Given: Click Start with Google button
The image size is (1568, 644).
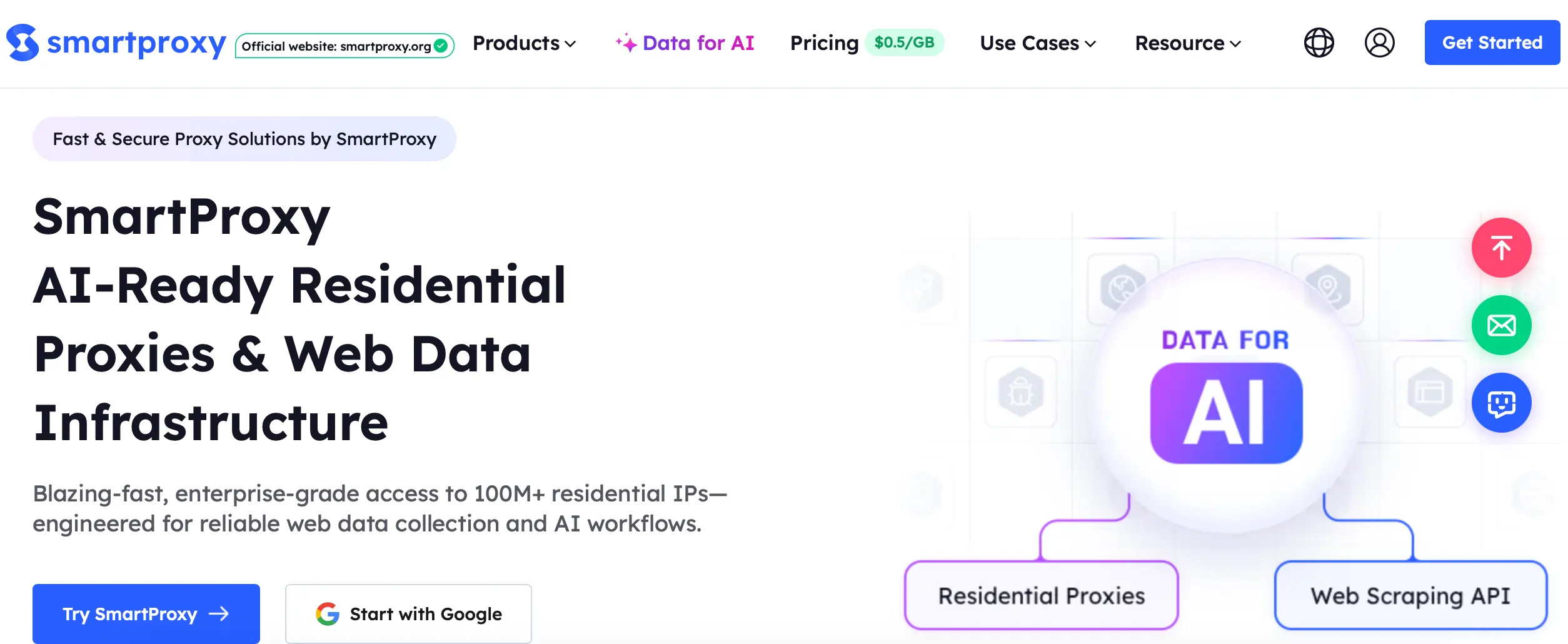Looking at the screenshot, I should (408, 614).
